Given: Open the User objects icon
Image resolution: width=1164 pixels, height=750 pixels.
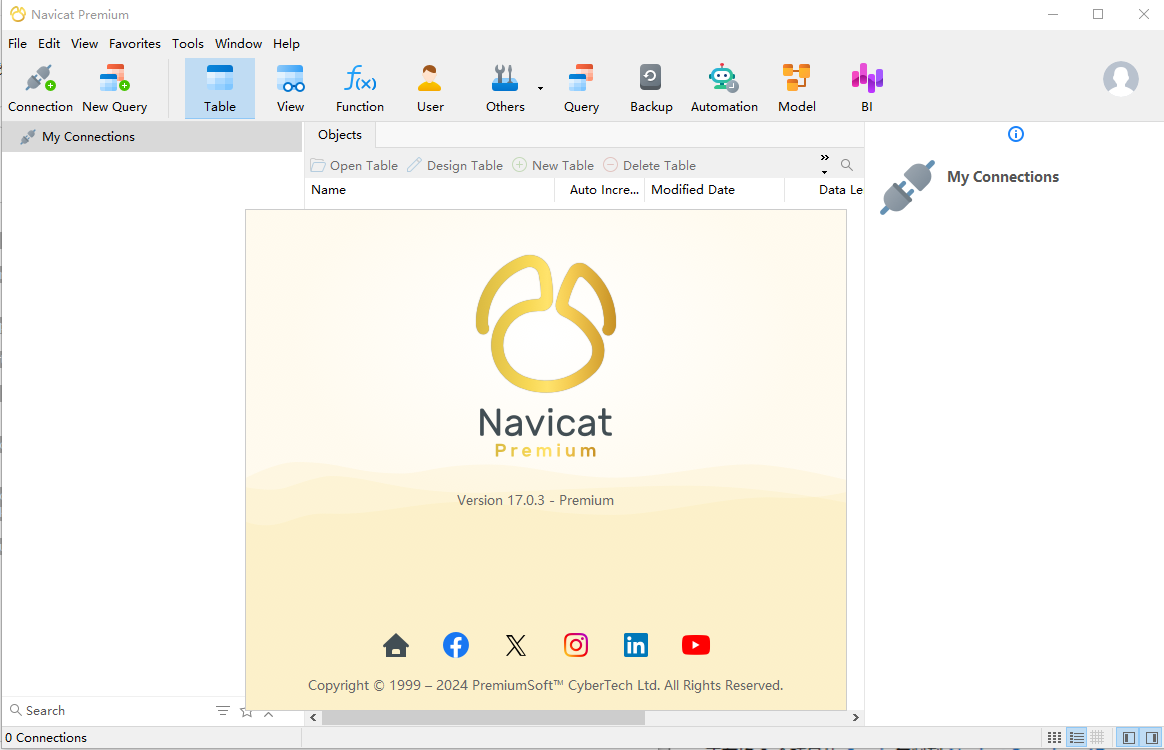Looking at the screenshot, I should pyautogui.click(x=430, y=88).
